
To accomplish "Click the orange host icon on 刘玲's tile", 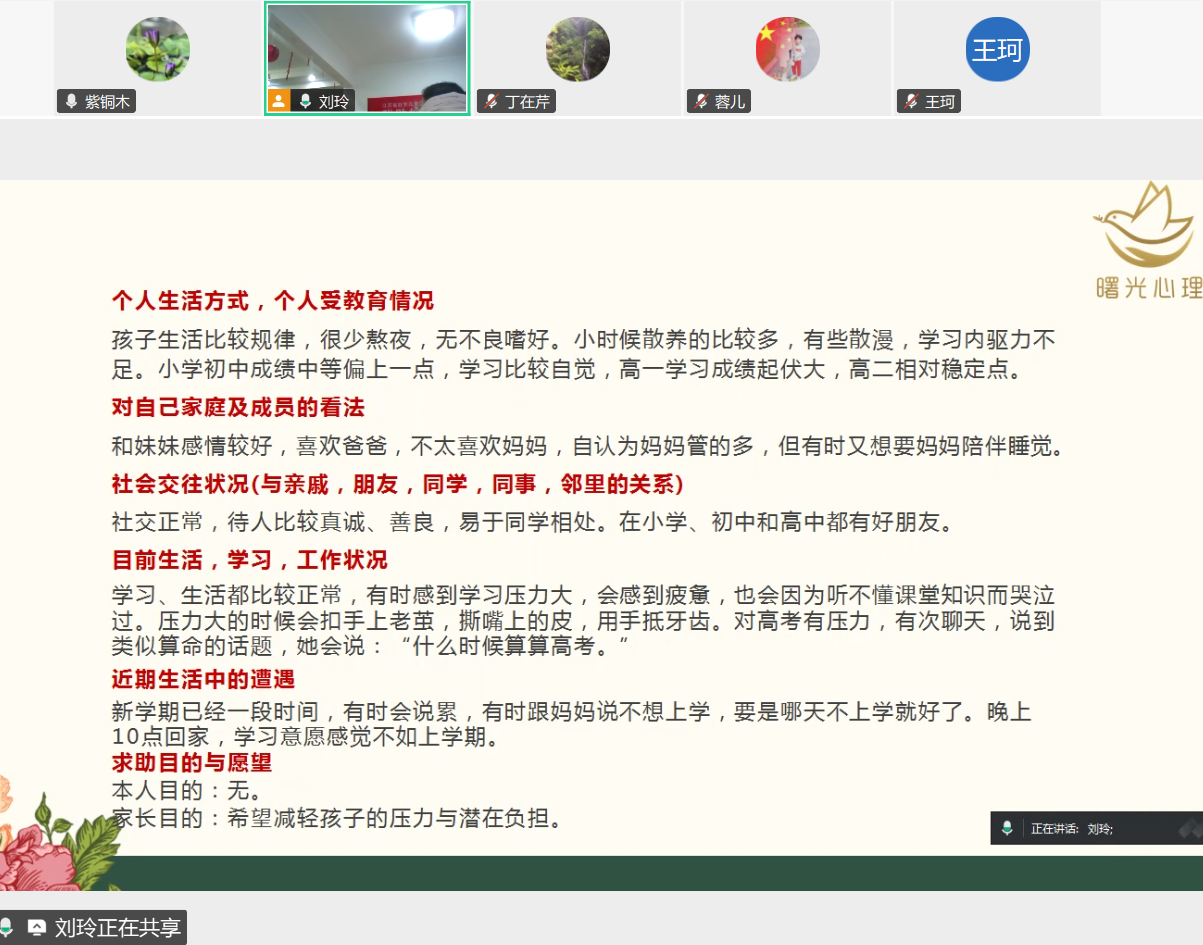I will click(x=279, y=101).
